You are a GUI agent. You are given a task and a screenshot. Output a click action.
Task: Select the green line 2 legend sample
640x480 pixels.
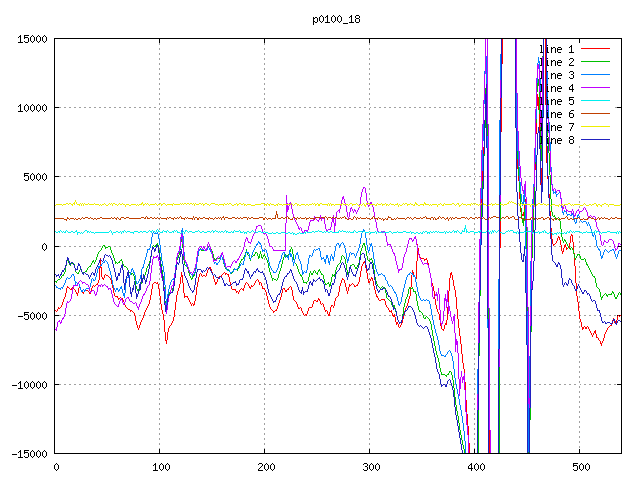(596, 62)
